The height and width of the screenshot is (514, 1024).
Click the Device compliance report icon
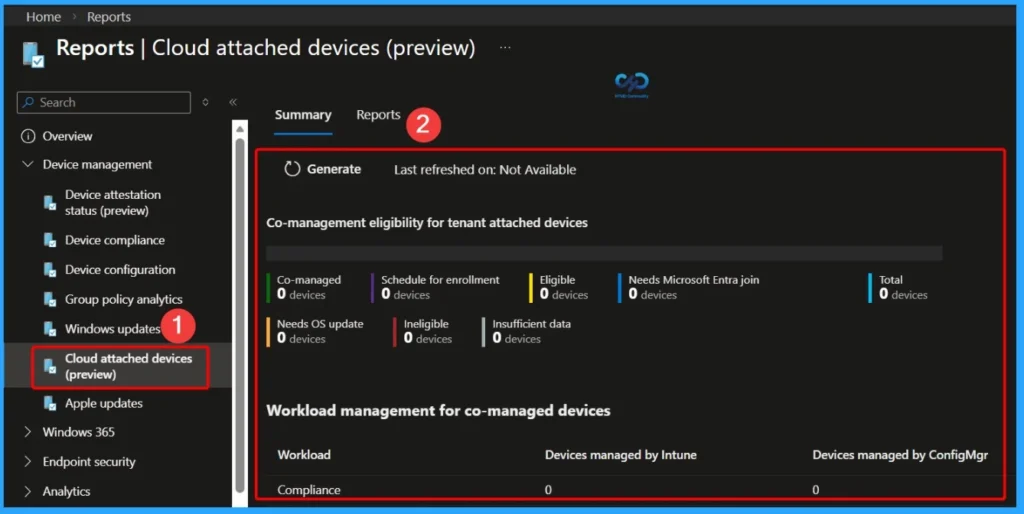coord(50,240)
